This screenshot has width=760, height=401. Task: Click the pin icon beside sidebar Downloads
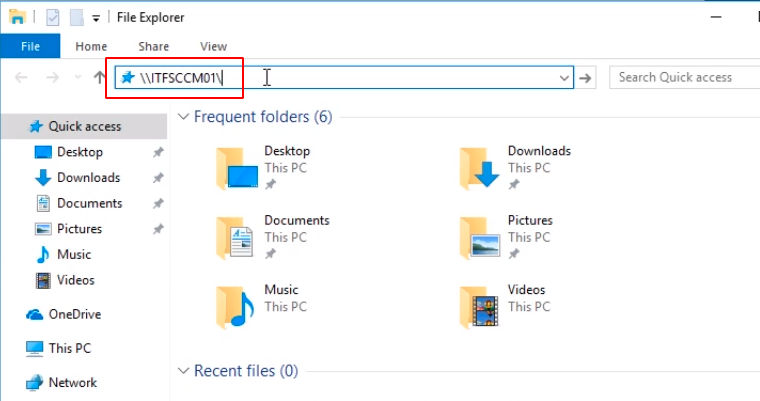tap(158, 178)
